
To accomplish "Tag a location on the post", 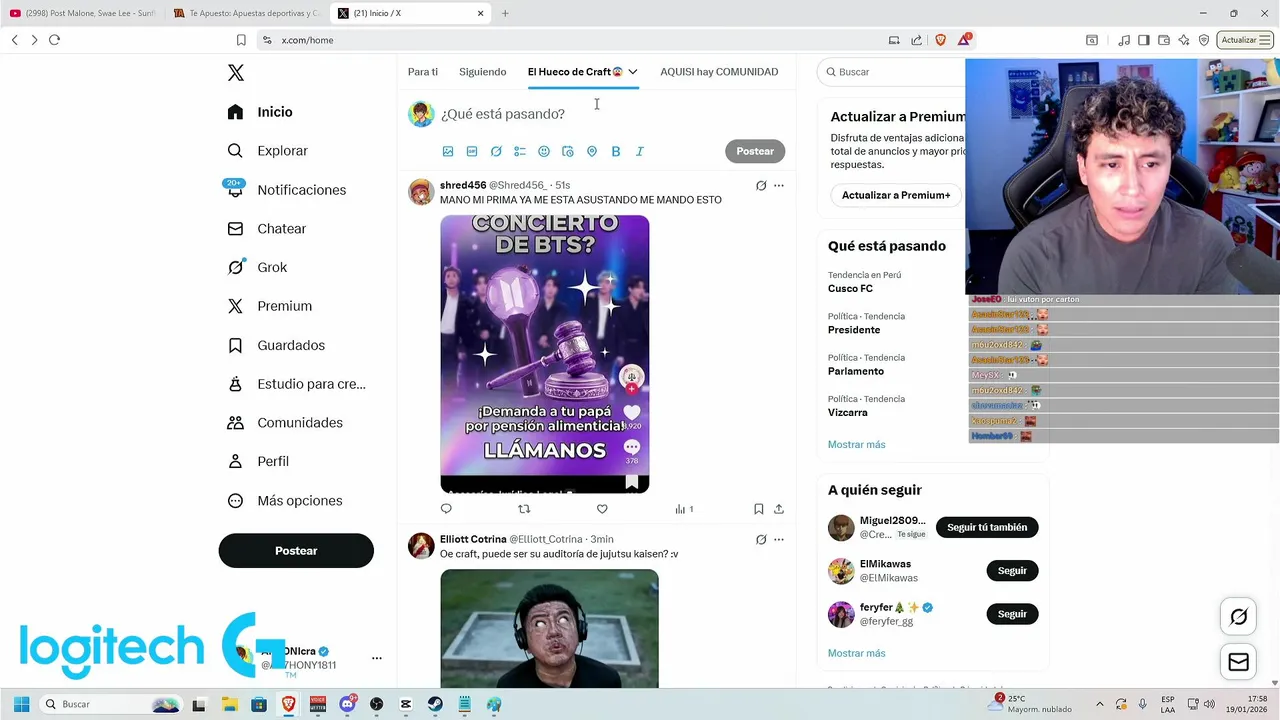I will pos(592,151).
